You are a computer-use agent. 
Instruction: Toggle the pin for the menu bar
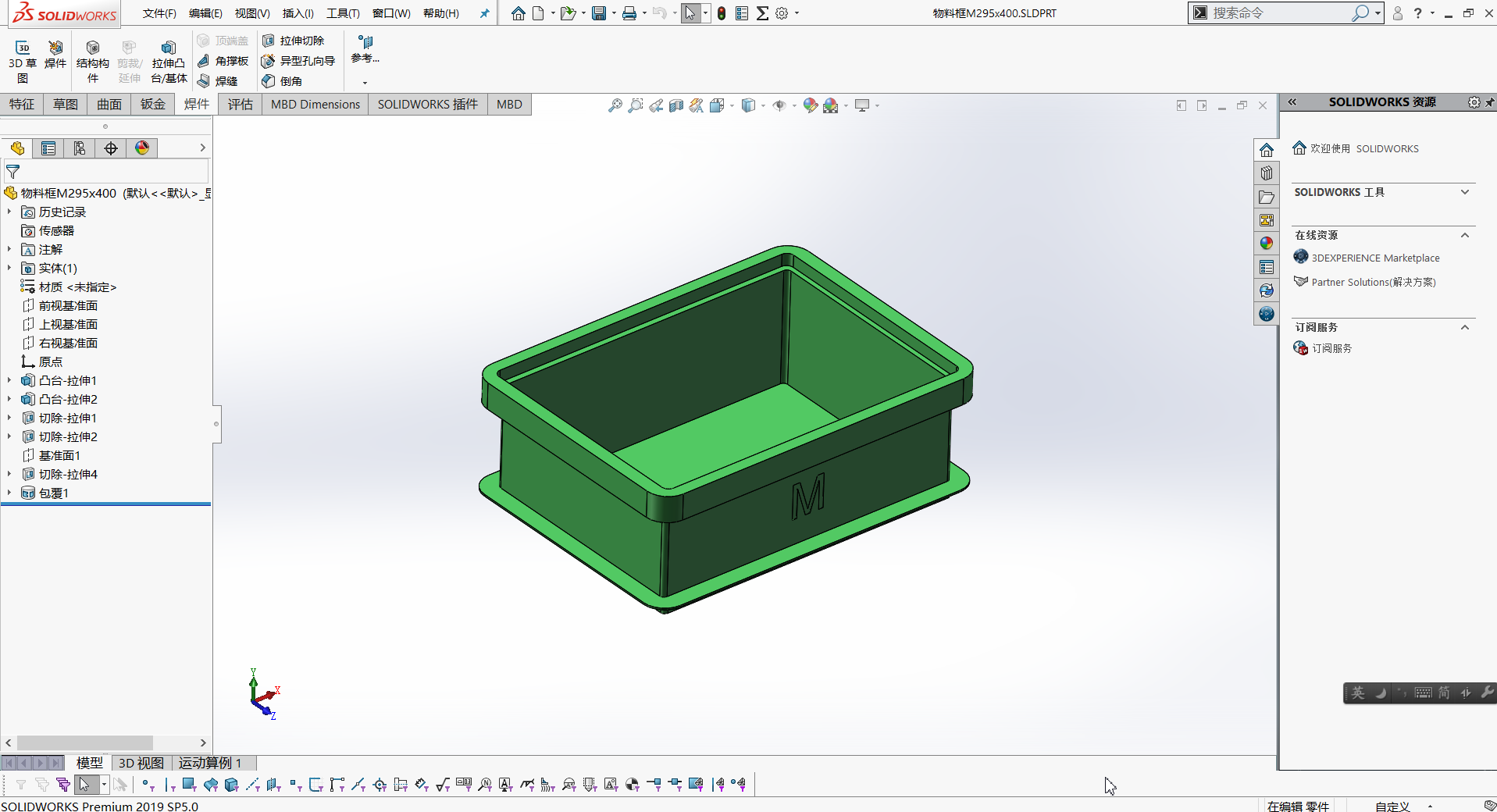point(485,13)
